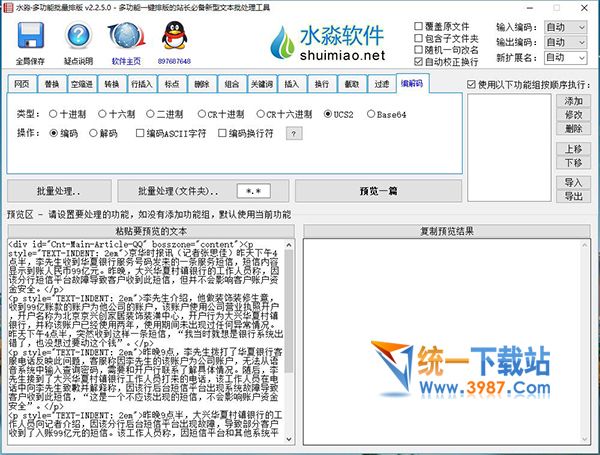Open the 过滤 tab
600x455 pixels.
tap(382, 84)
